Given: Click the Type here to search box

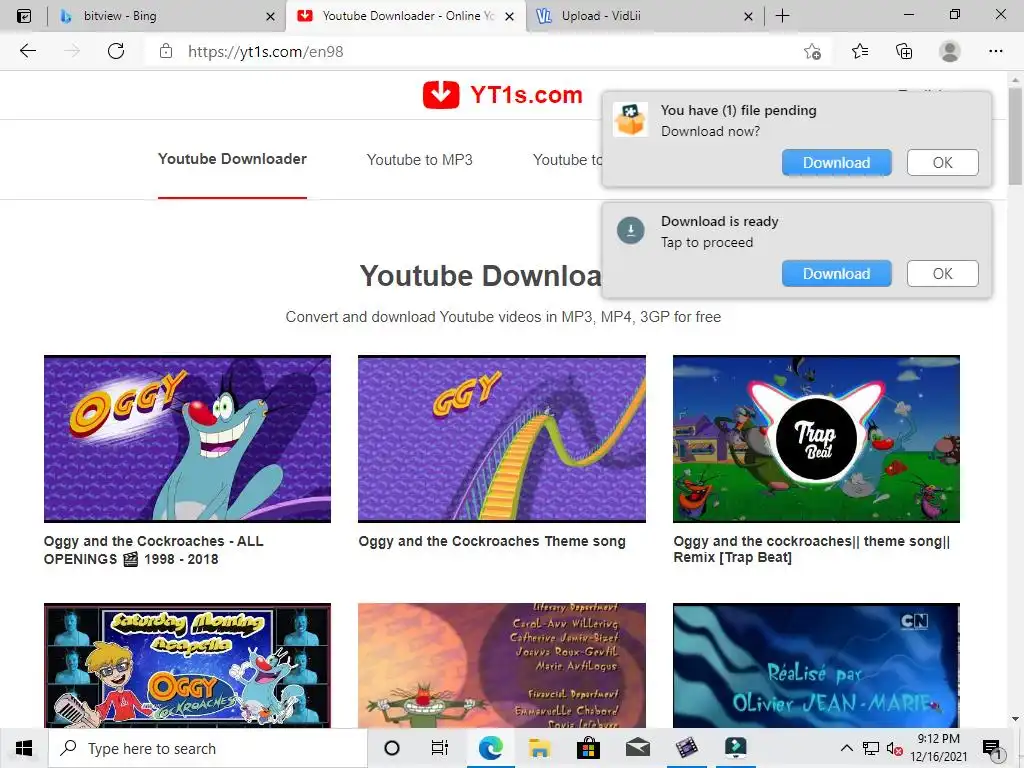Looking at the screenshot, I should click(x=208, y=748).
